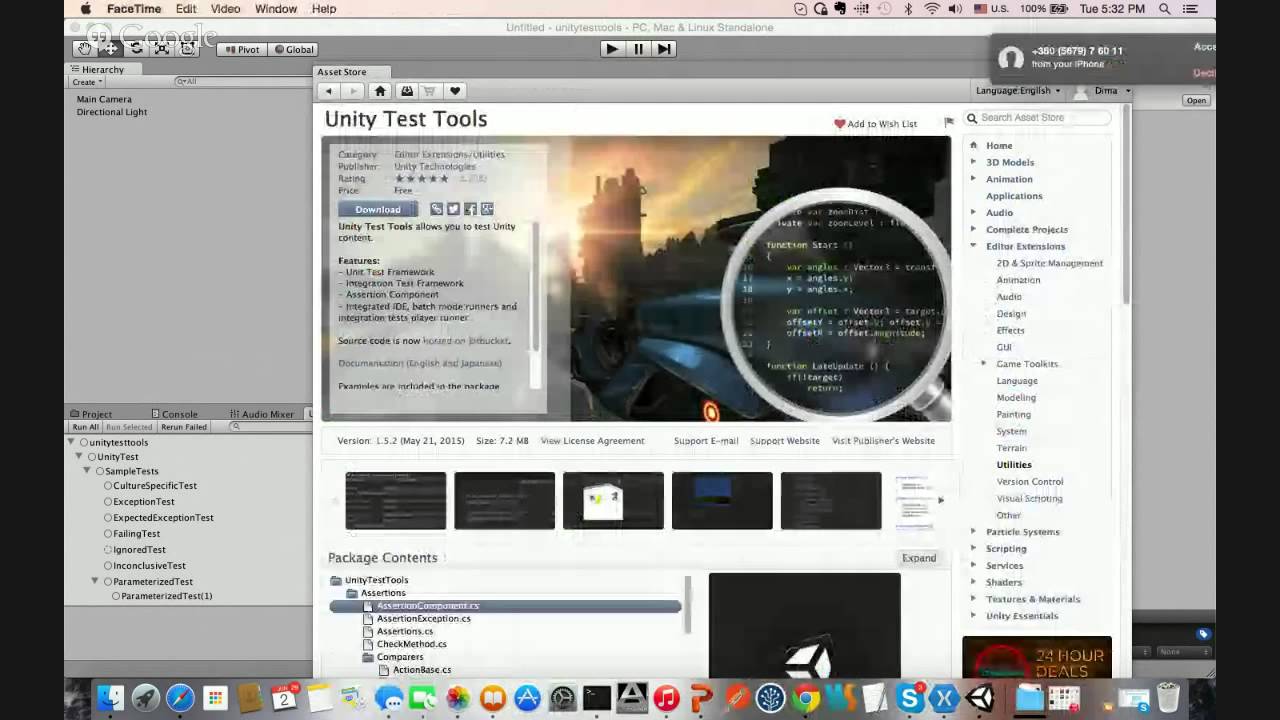Select Main Camera in Hierarchy

(x=104, y=99)
